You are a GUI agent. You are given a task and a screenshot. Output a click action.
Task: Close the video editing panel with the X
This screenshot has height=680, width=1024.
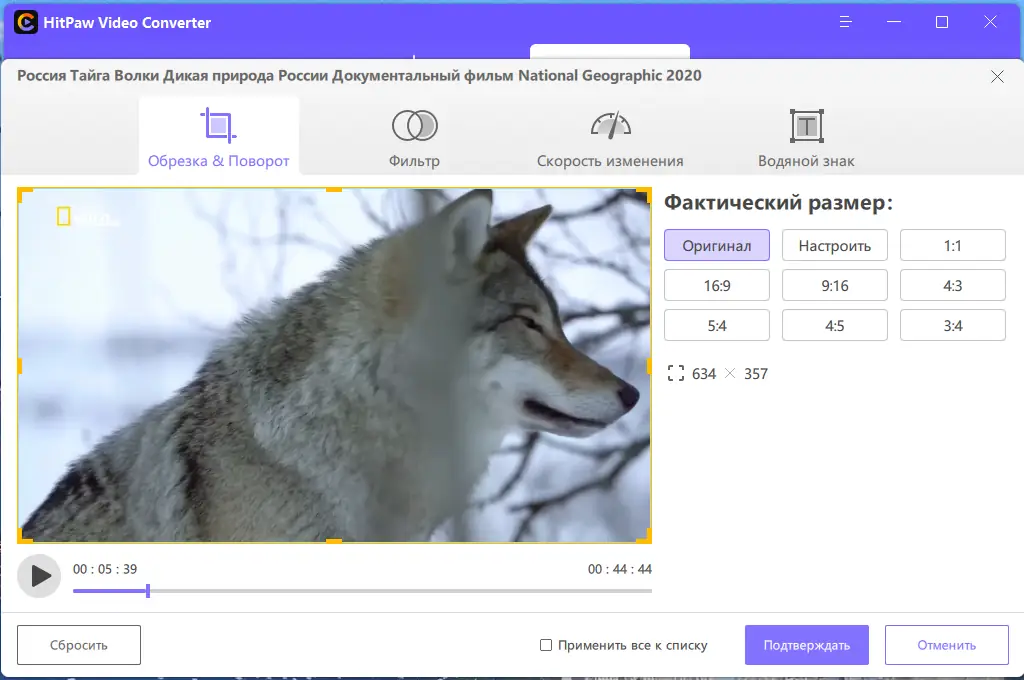point(997,76)
